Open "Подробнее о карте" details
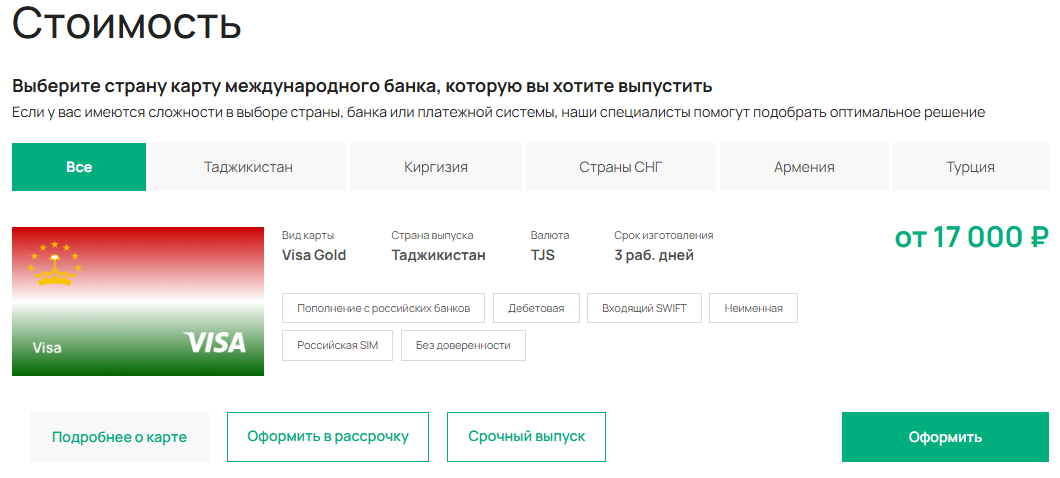 [x=119, y=437]
